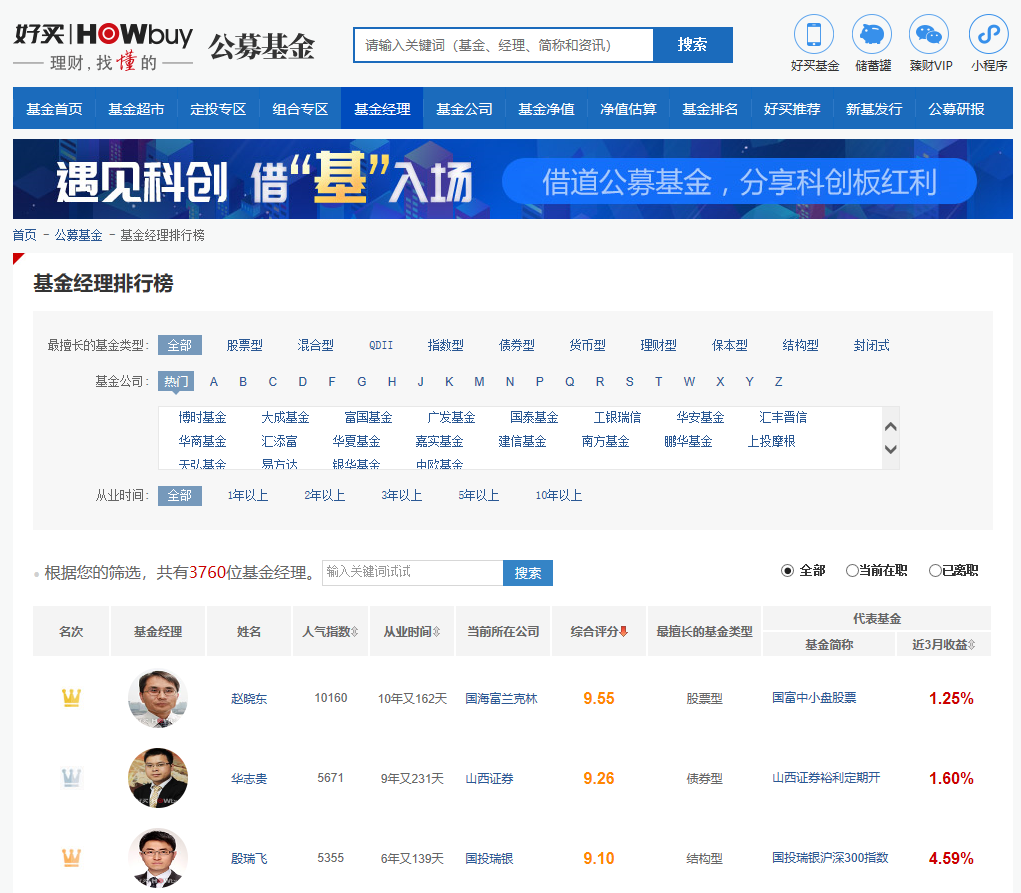
Task: Click the 储蓄罐 piggy bank icon
Action: pyautogui.click(x=870, y=33)
